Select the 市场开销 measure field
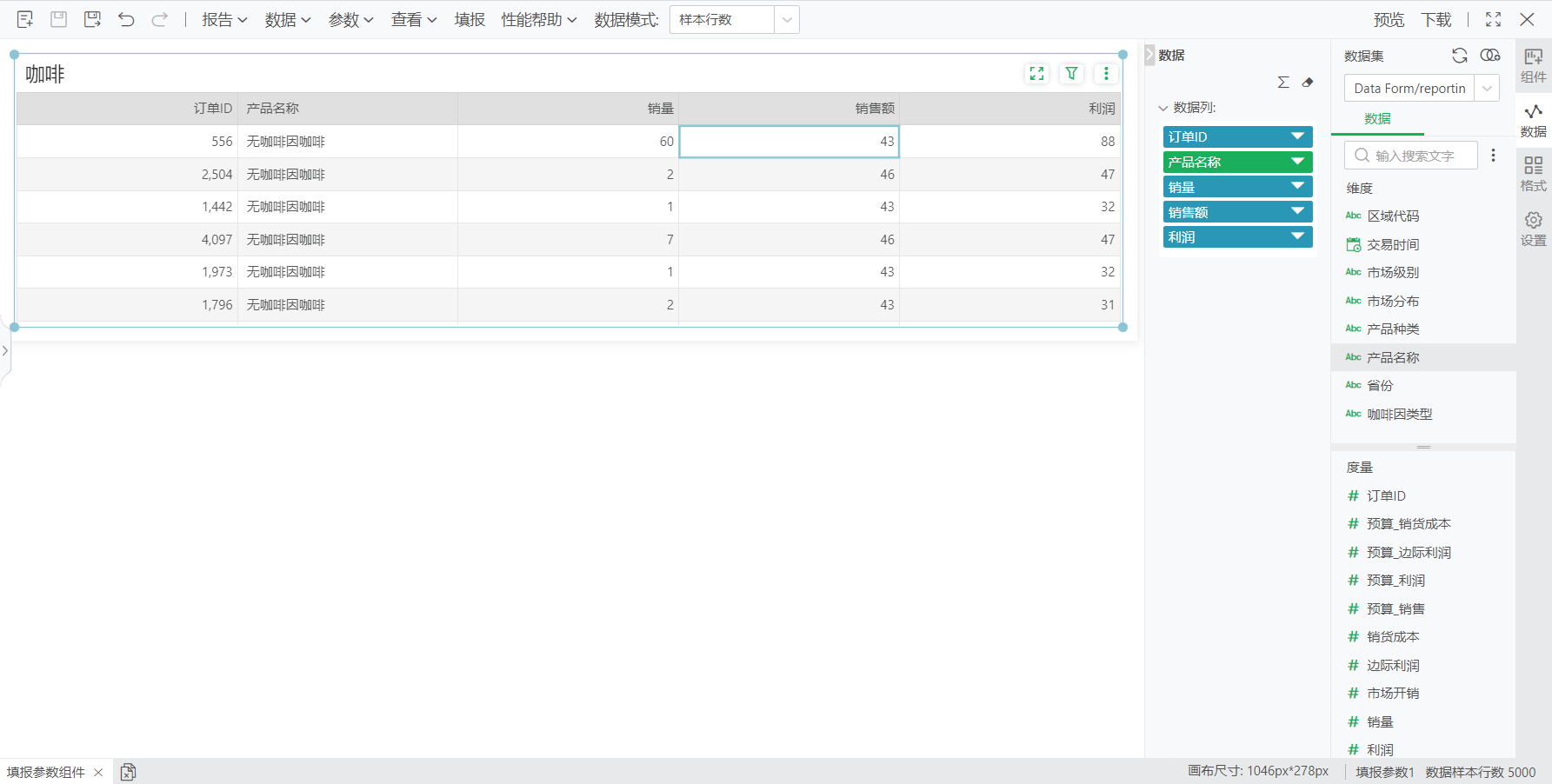The height and width of the screenshot is (784, 1552). point(1423,693)
